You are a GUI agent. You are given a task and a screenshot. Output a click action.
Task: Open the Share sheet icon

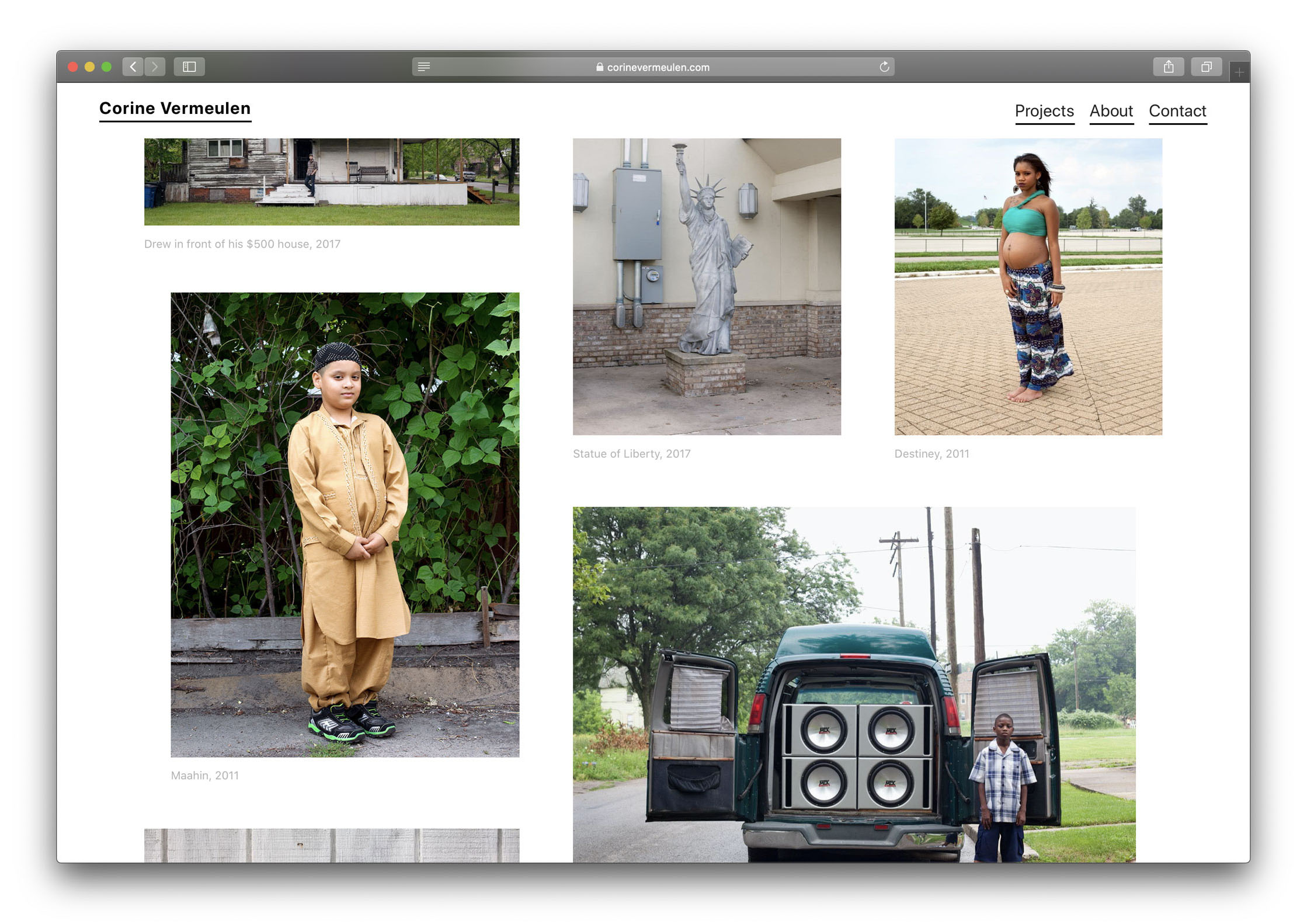[1168, 67]
